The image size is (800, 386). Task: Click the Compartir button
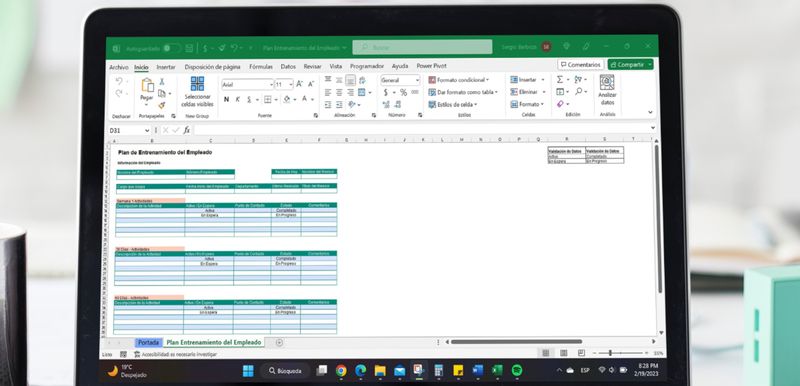pos(630,65)
